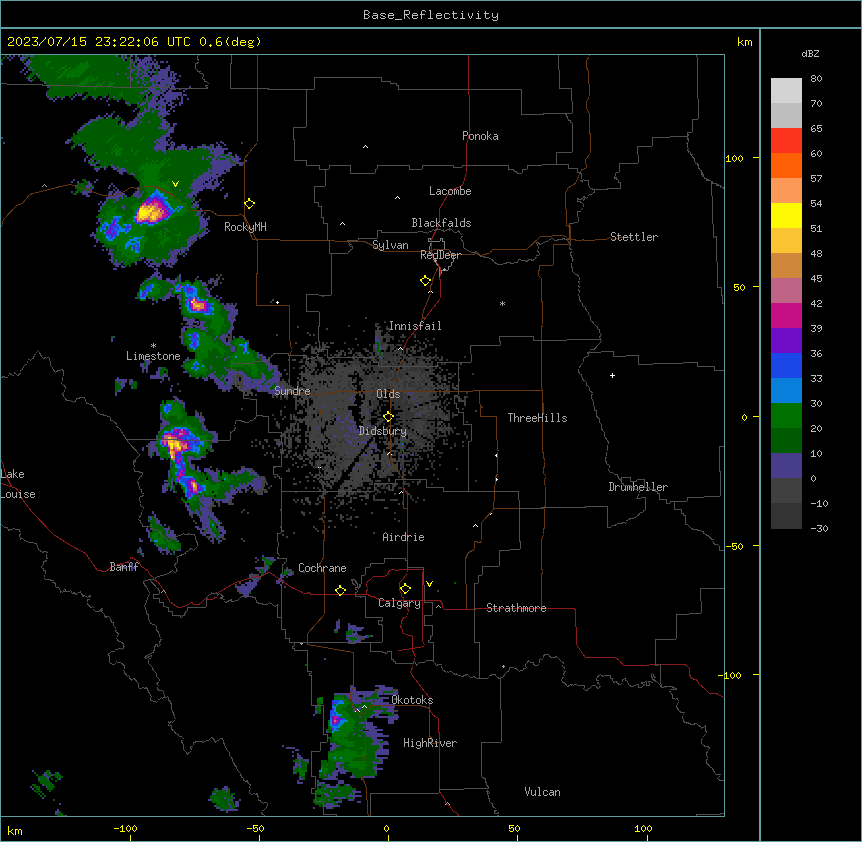Click the -100 tick on bottom axis
Image resolution: width=862 pixels, height=842 pixels.
(125, 828)
